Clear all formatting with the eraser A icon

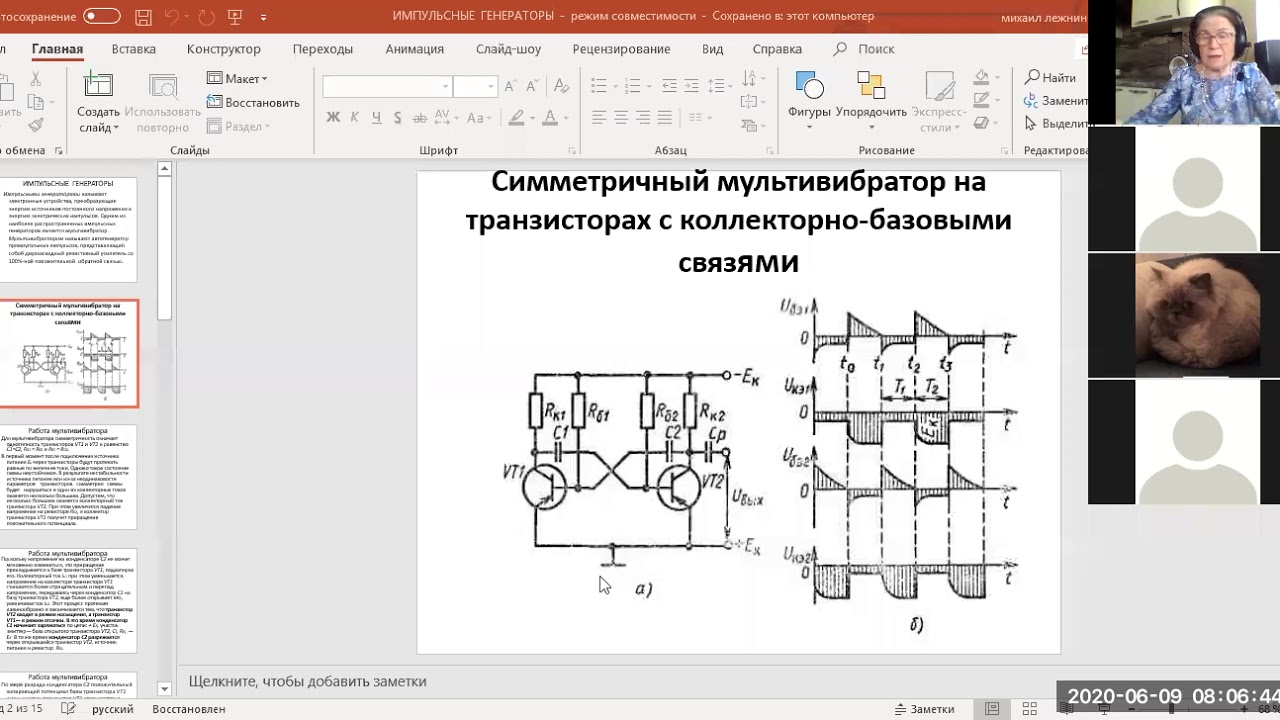(x=564, y=87)
